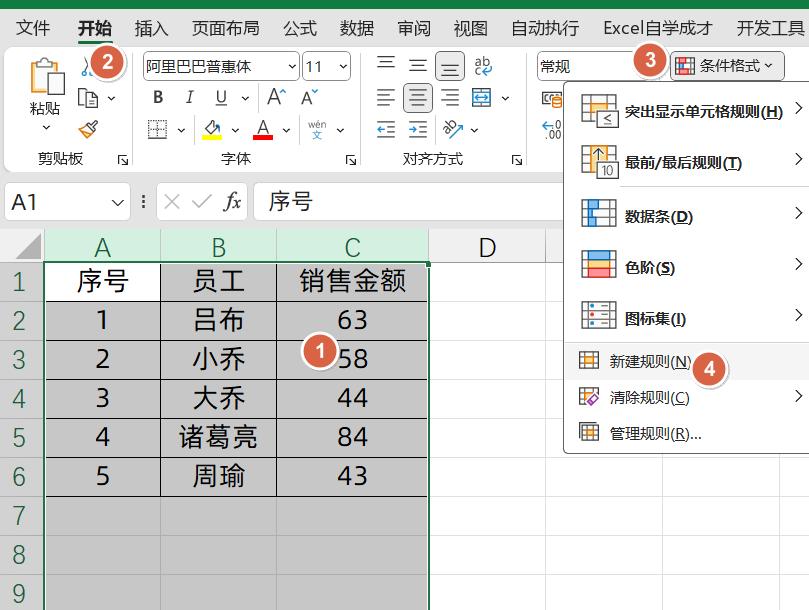The width and height of the screenshot is (809, 610).
Task: Expand the Copy options arrow
Action: click(x=111, y=98)
